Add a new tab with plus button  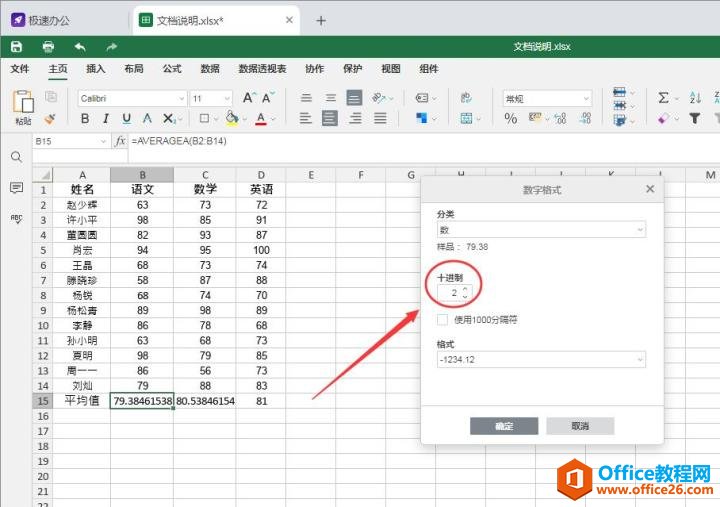(x=321, y=21)
